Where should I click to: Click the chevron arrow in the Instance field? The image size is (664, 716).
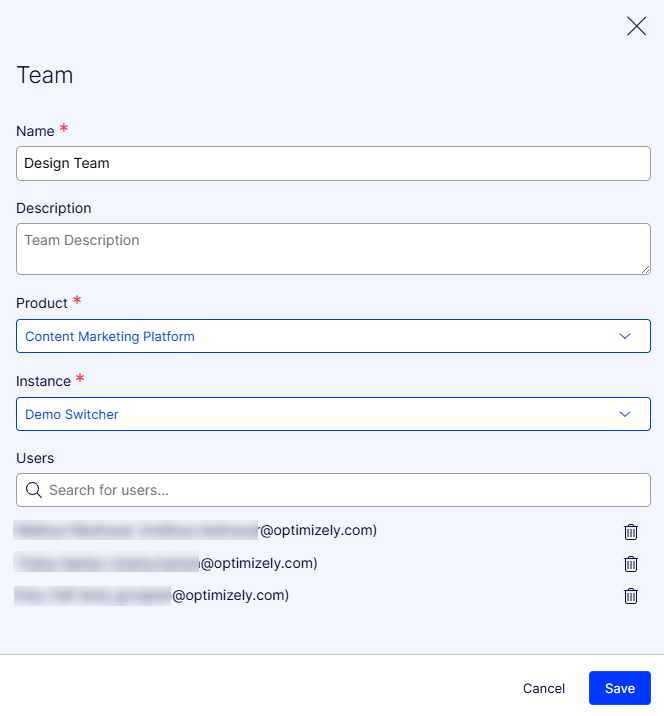625,414
